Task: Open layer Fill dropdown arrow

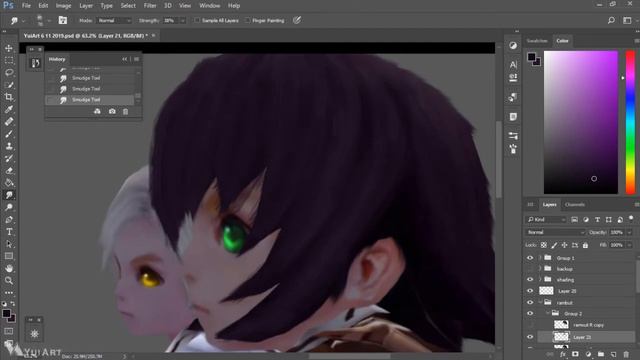Action: point(629,245)
